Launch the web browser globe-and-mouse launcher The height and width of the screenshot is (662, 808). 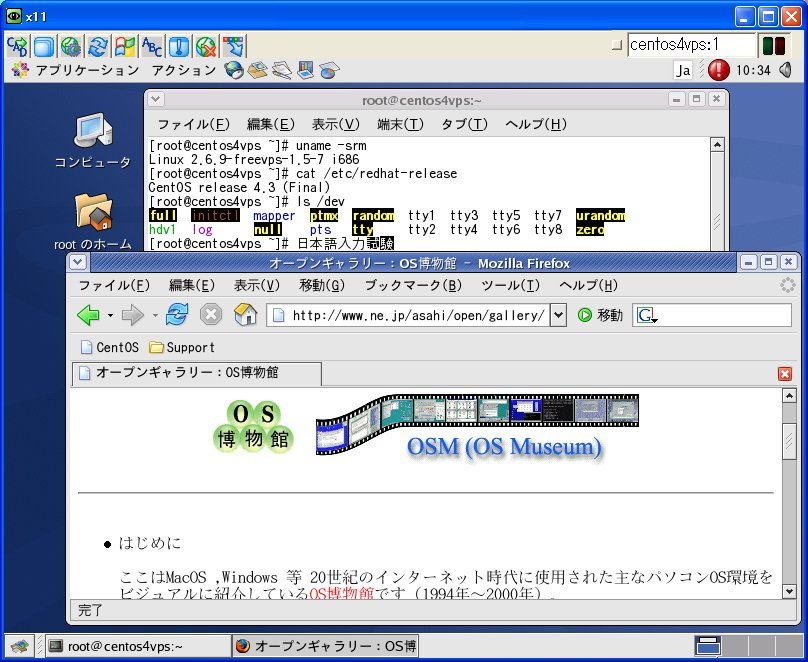click(x=234, y=70)
